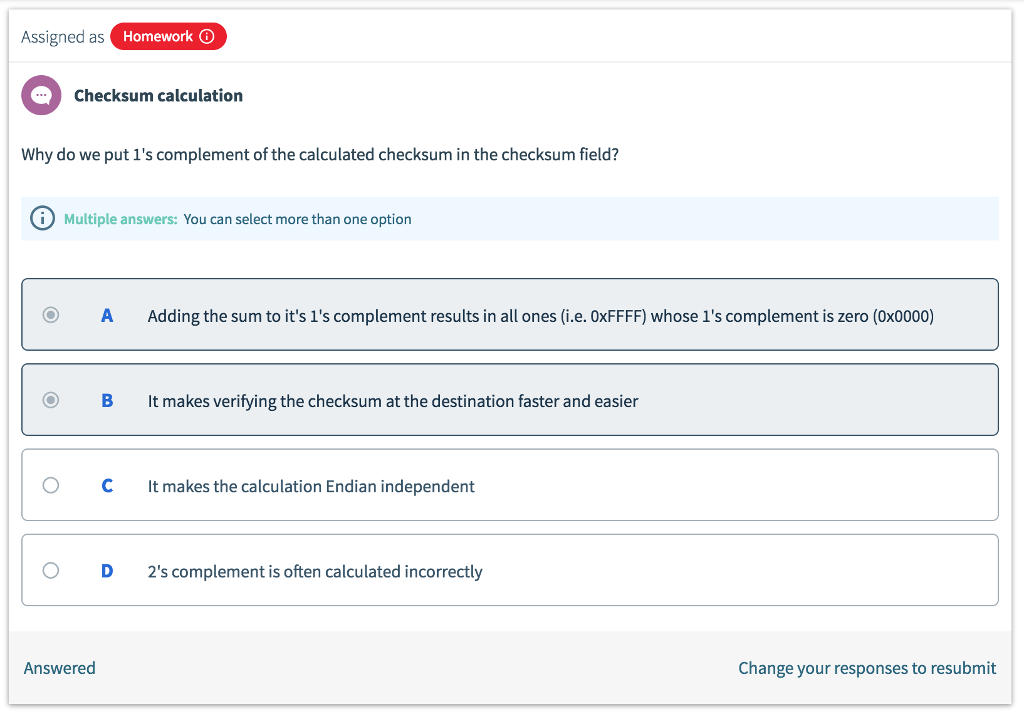
Task: Click the letter D label
Action: 107,570
